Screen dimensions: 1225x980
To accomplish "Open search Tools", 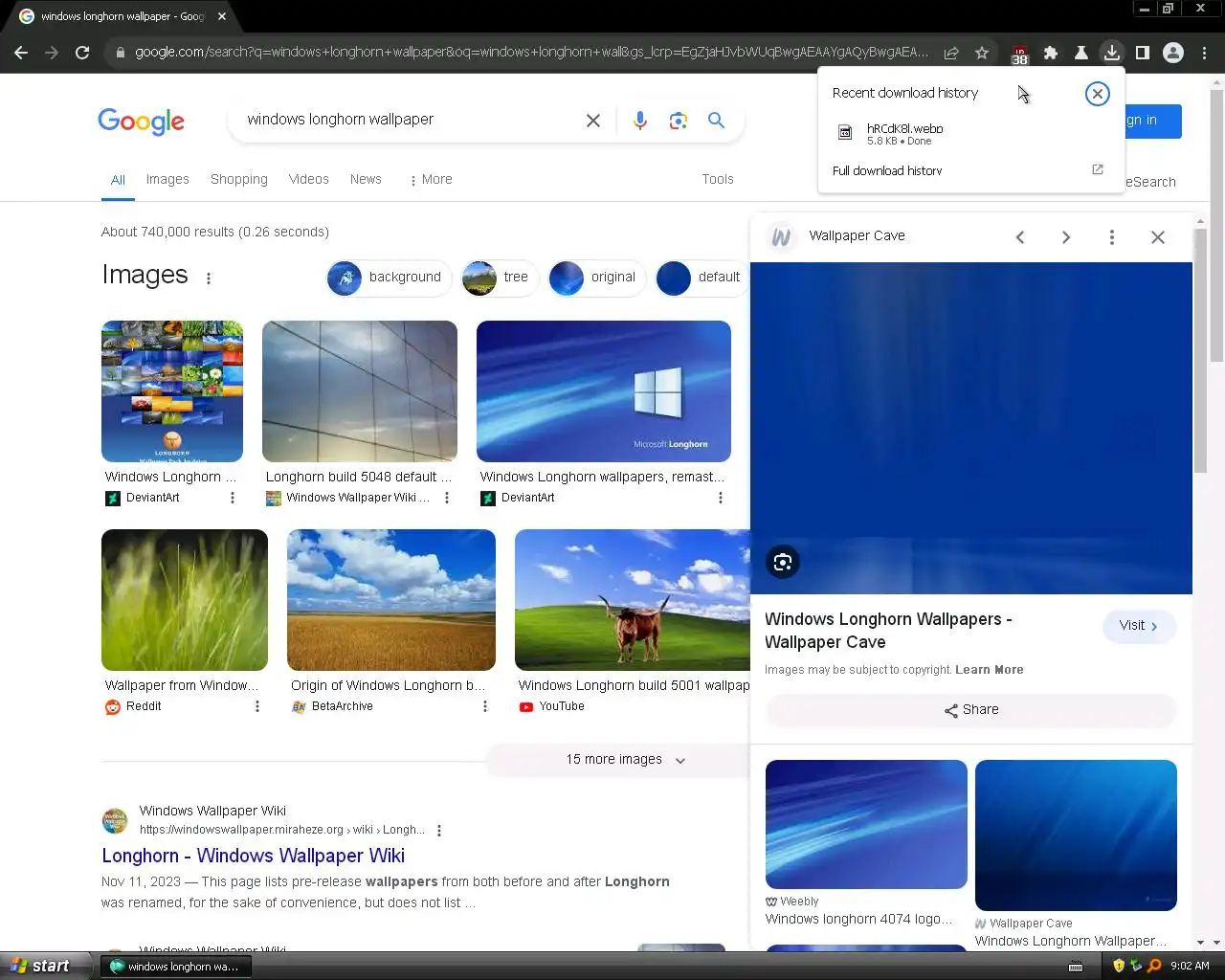I will coord(718,180).
